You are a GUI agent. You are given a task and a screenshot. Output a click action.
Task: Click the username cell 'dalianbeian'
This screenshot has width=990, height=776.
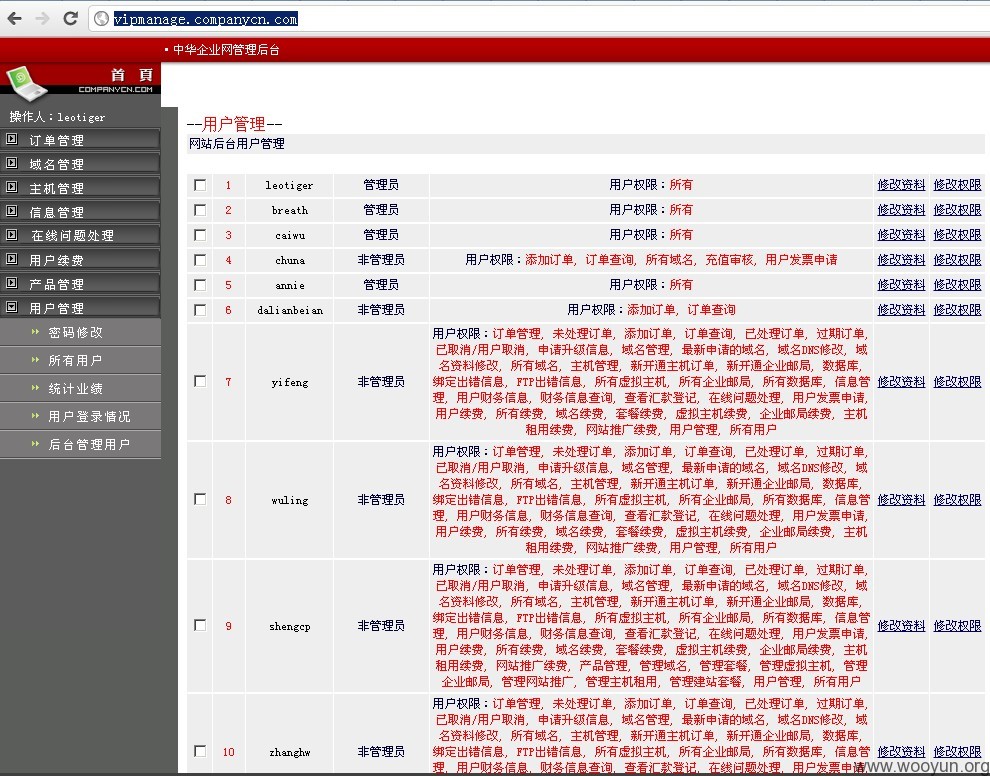pyautogui.click(x=290, y=310)
